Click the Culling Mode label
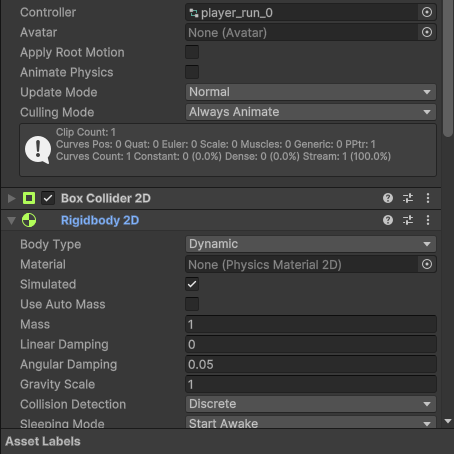Viewport: 454px width, 454px height. pyautogui.click(x=57, y=113)
